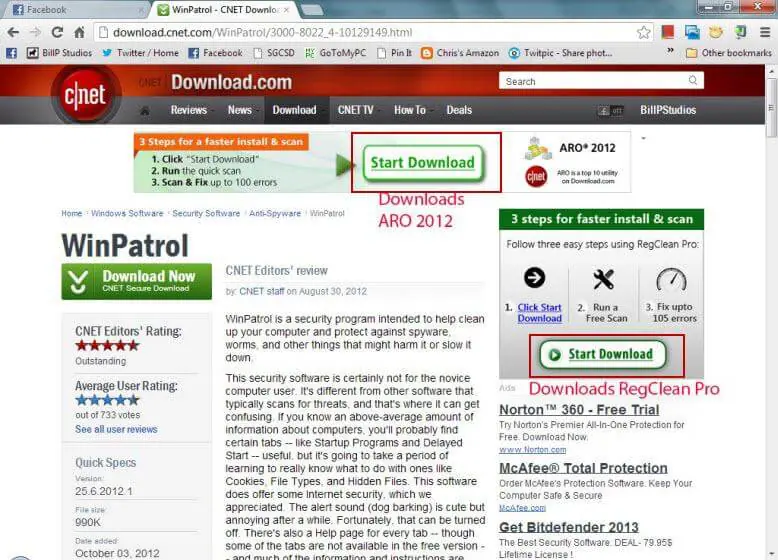Open a new browser tab

point(312,9)
